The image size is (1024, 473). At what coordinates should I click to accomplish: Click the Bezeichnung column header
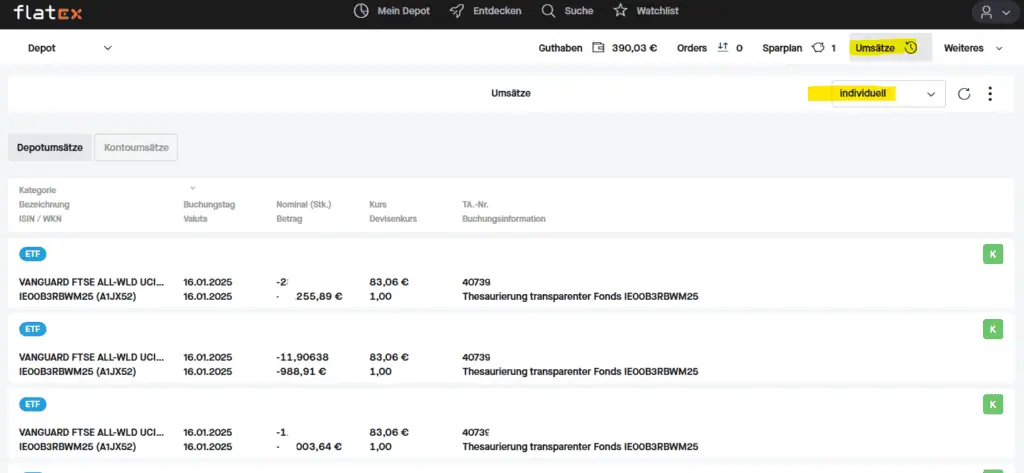[44, 204]
